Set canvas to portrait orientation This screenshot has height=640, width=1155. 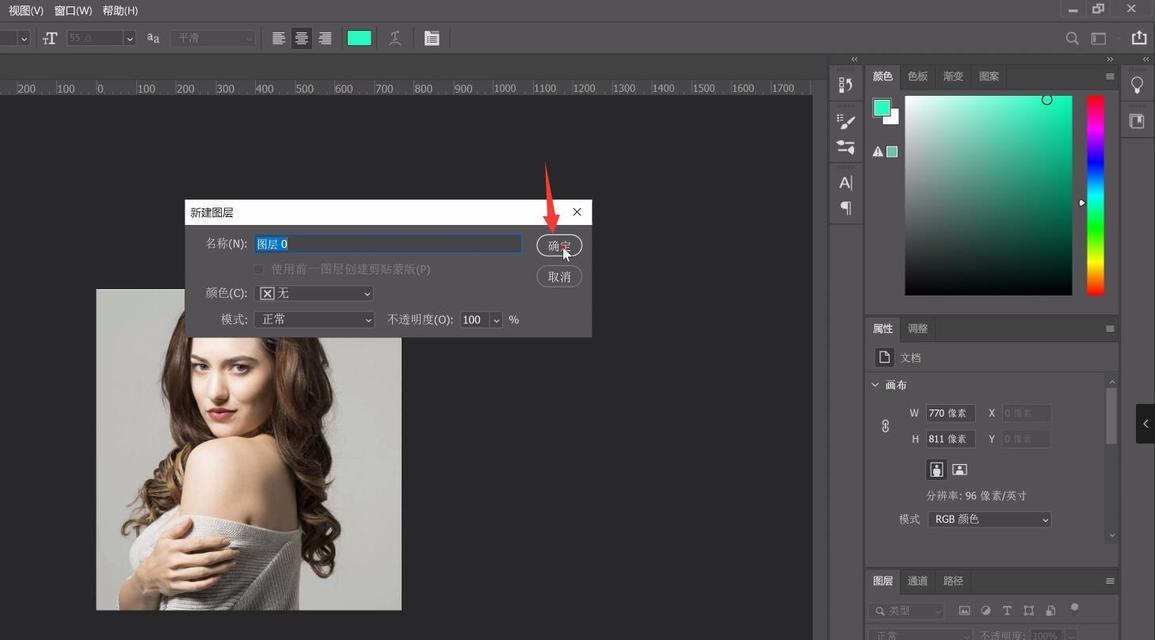click(x=935, y=469)
